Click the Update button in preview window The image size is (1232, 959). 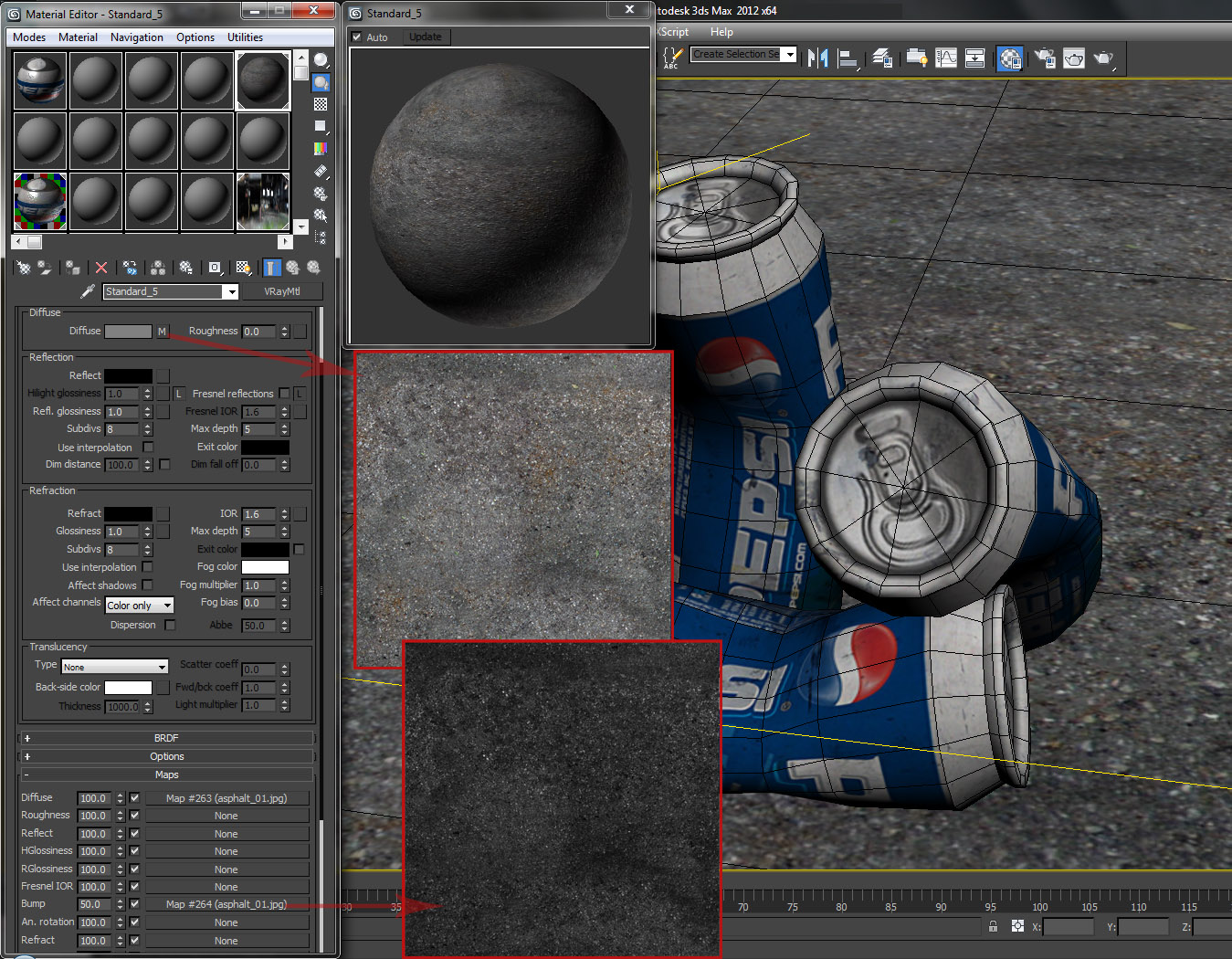pos(425,37)
